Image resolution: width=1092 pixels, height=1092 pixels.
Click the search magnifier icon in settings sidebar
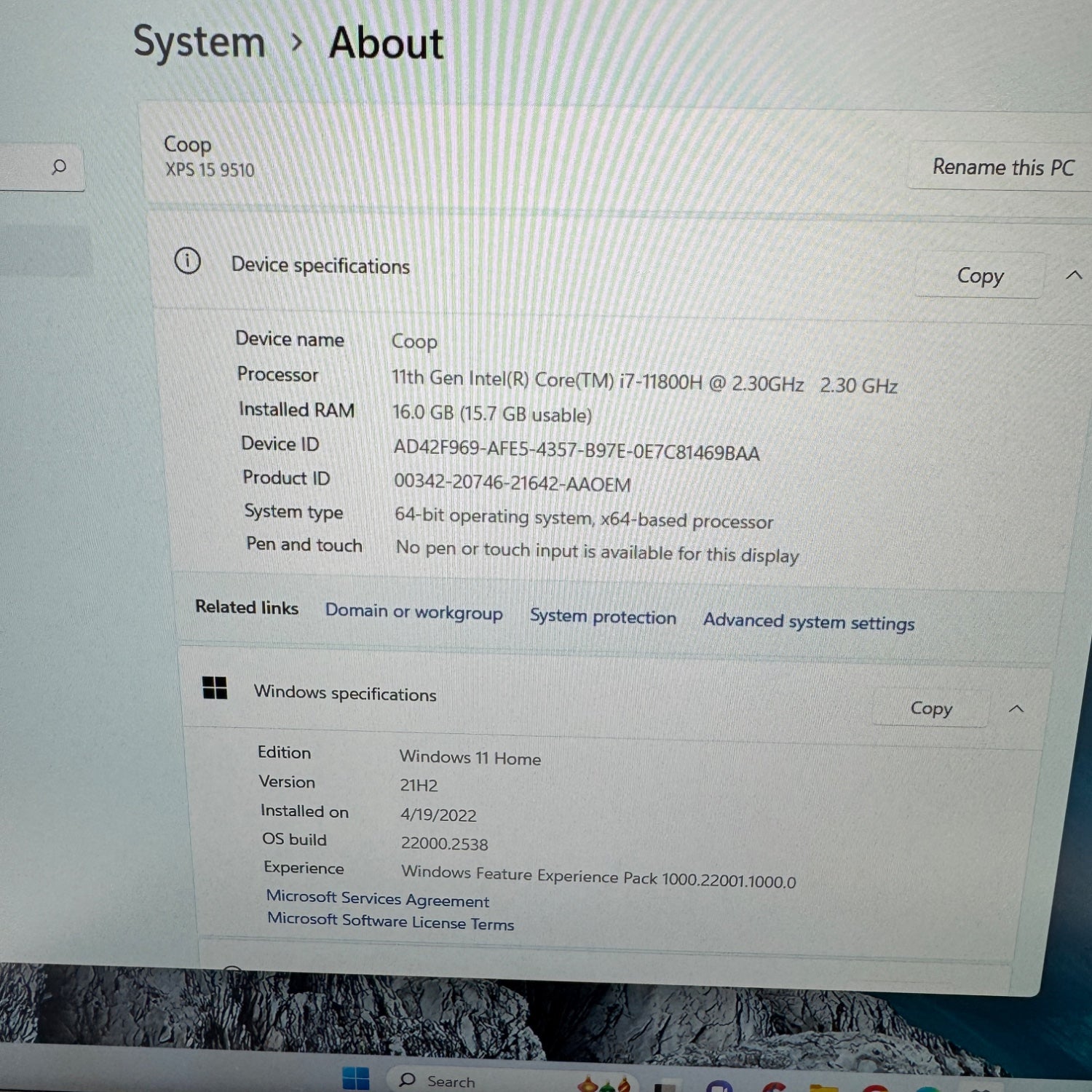pyautogui.click(x=59, y=167)
